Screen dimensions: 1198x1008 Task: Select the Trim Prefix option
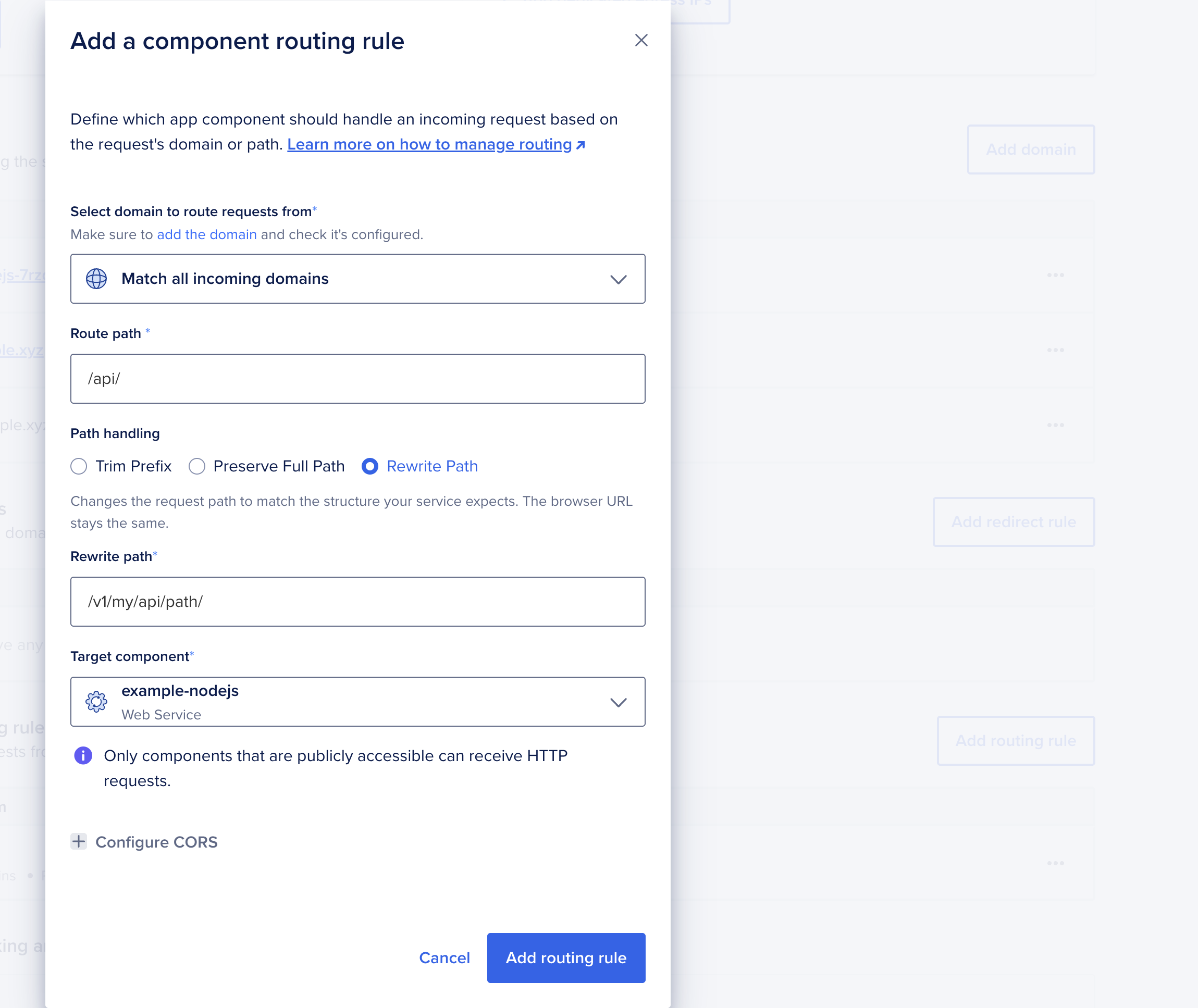click(79, 466)
